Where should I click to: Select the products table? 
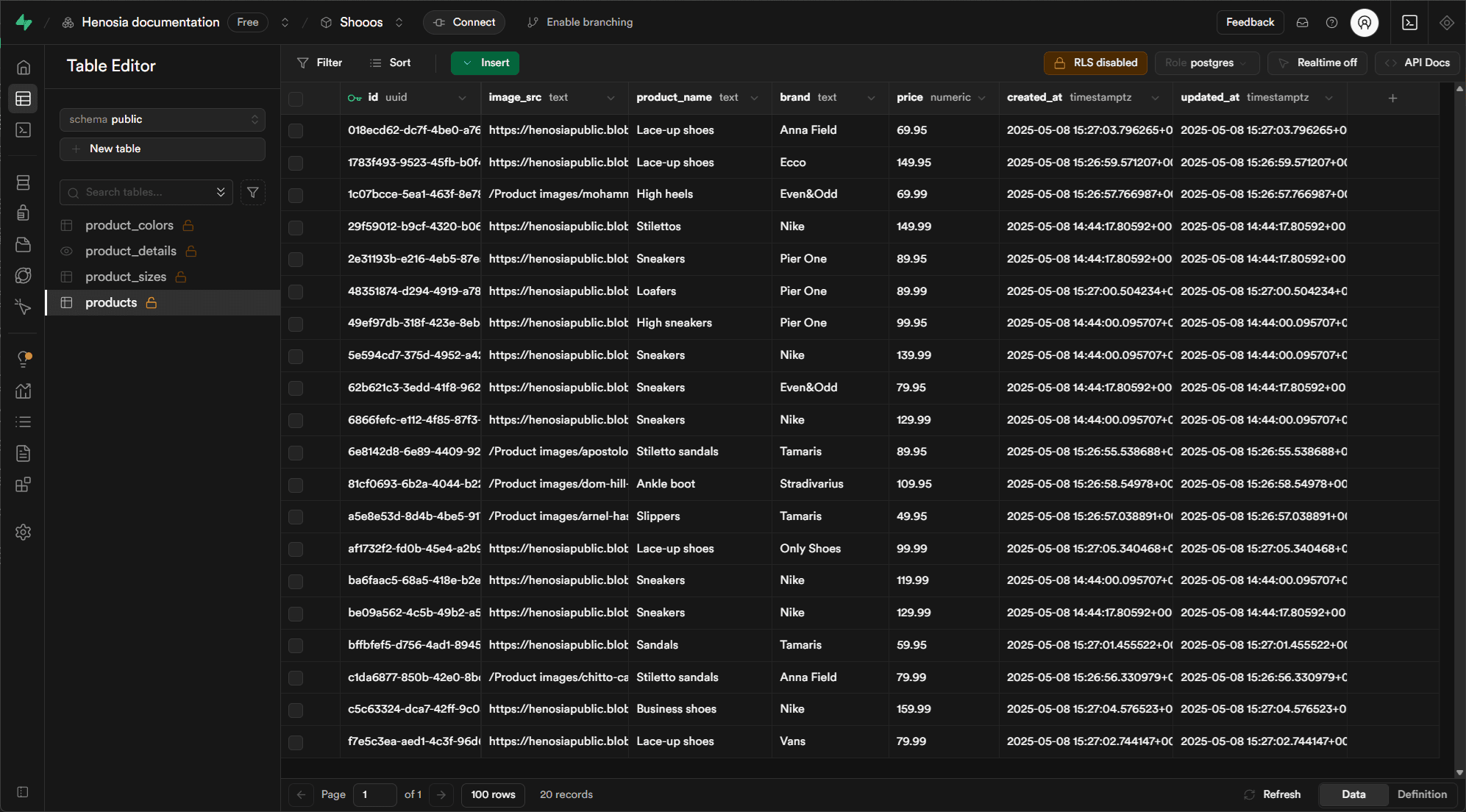point(163,303)
